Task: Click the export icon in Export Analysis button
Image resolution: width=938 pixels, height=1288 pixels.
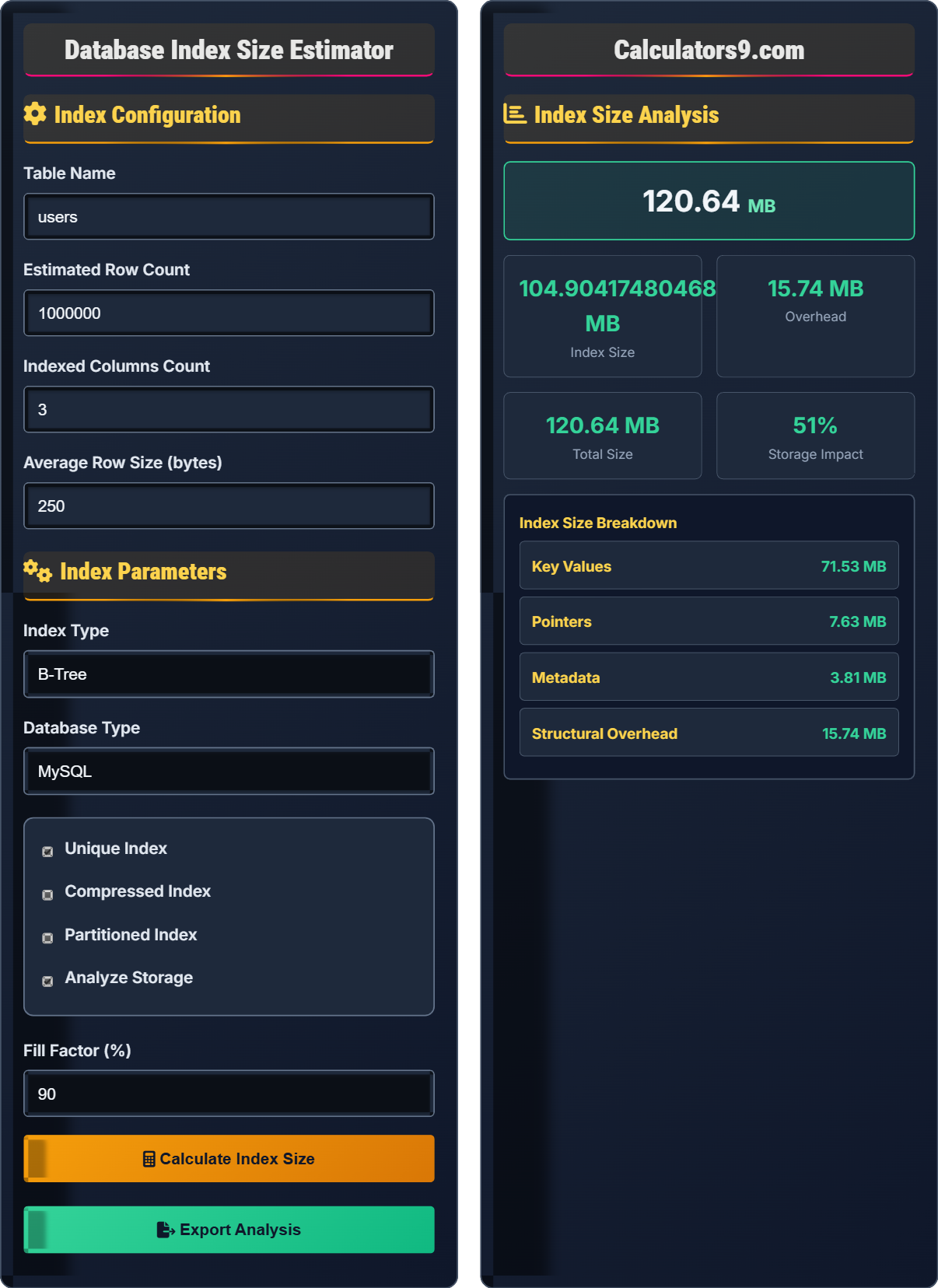Action: click(x=166, y=1230)
